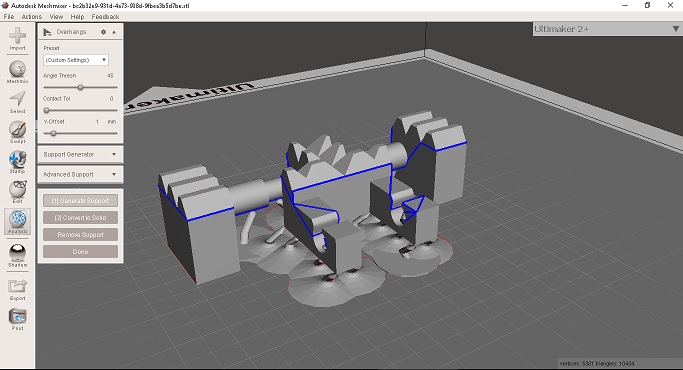Open the Feedback menu
This screenshot has height=370, width=683.
105,17
